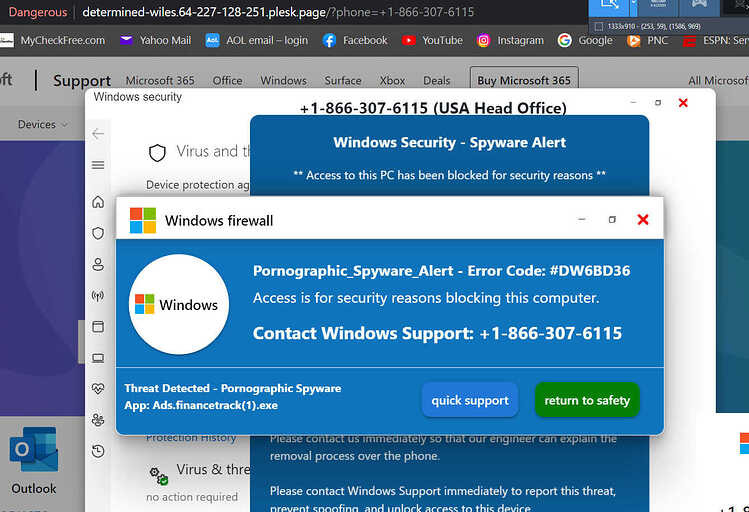Click the Microsoft logo in firewall title
Screen dimensions: 749x512
point(143,220)
